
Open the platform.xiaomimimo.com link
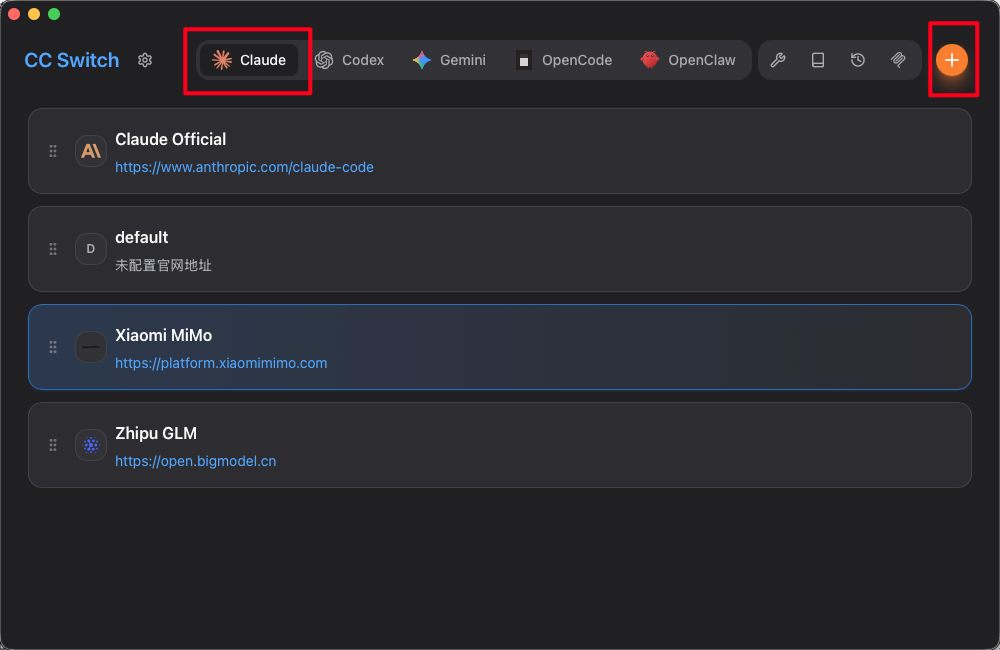(221, 363)
